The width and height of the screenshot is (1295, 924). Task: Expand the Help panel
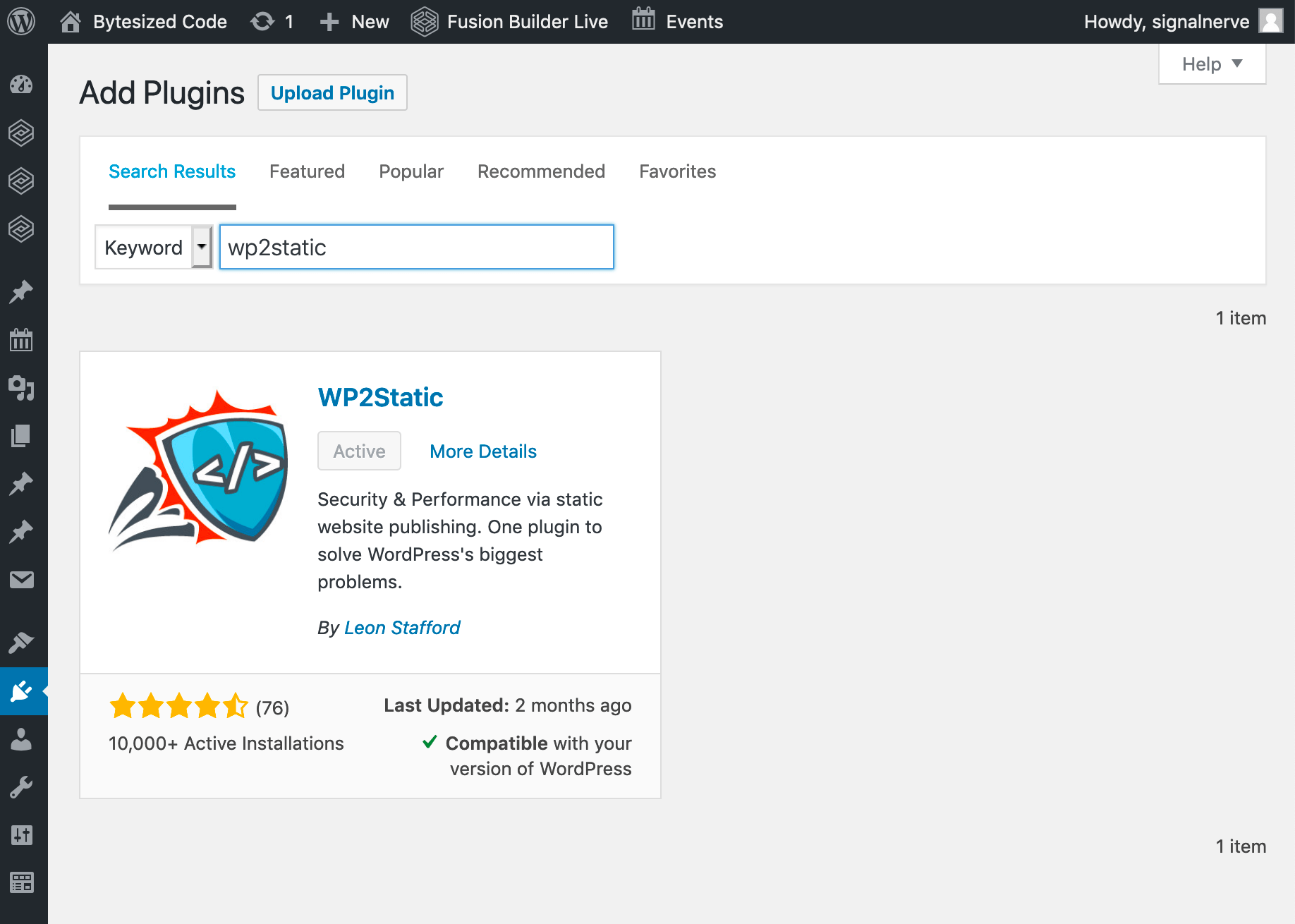1211,63
